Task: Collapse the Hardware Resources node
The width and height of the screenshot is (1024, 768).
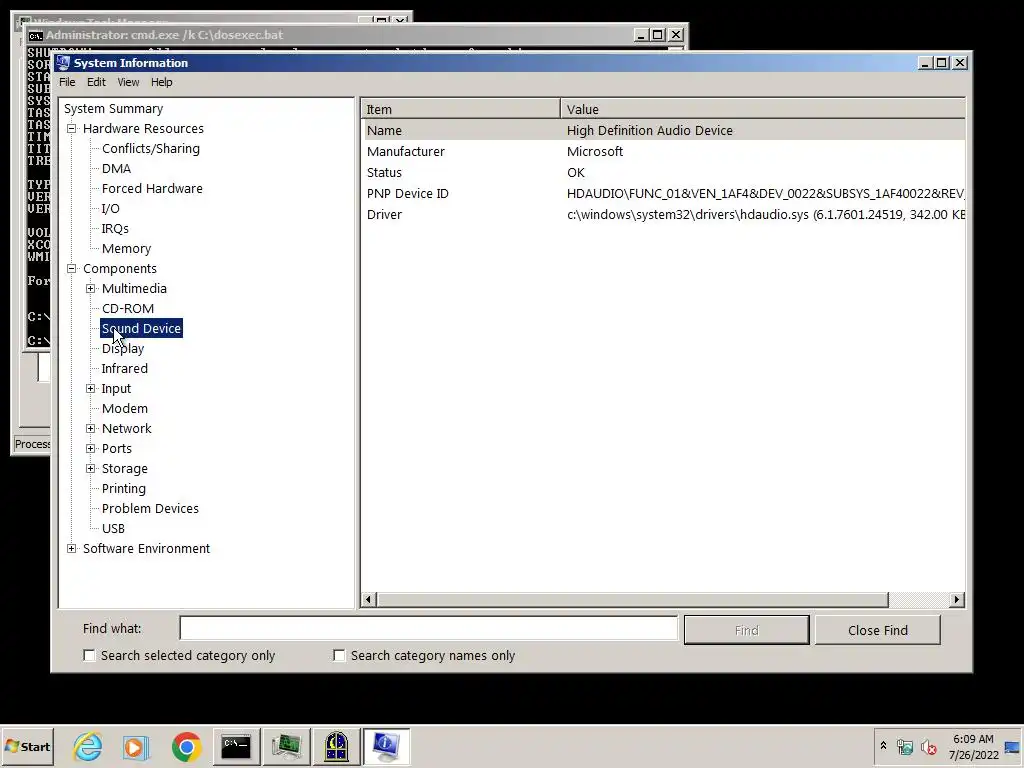Action: click(72, 129)
